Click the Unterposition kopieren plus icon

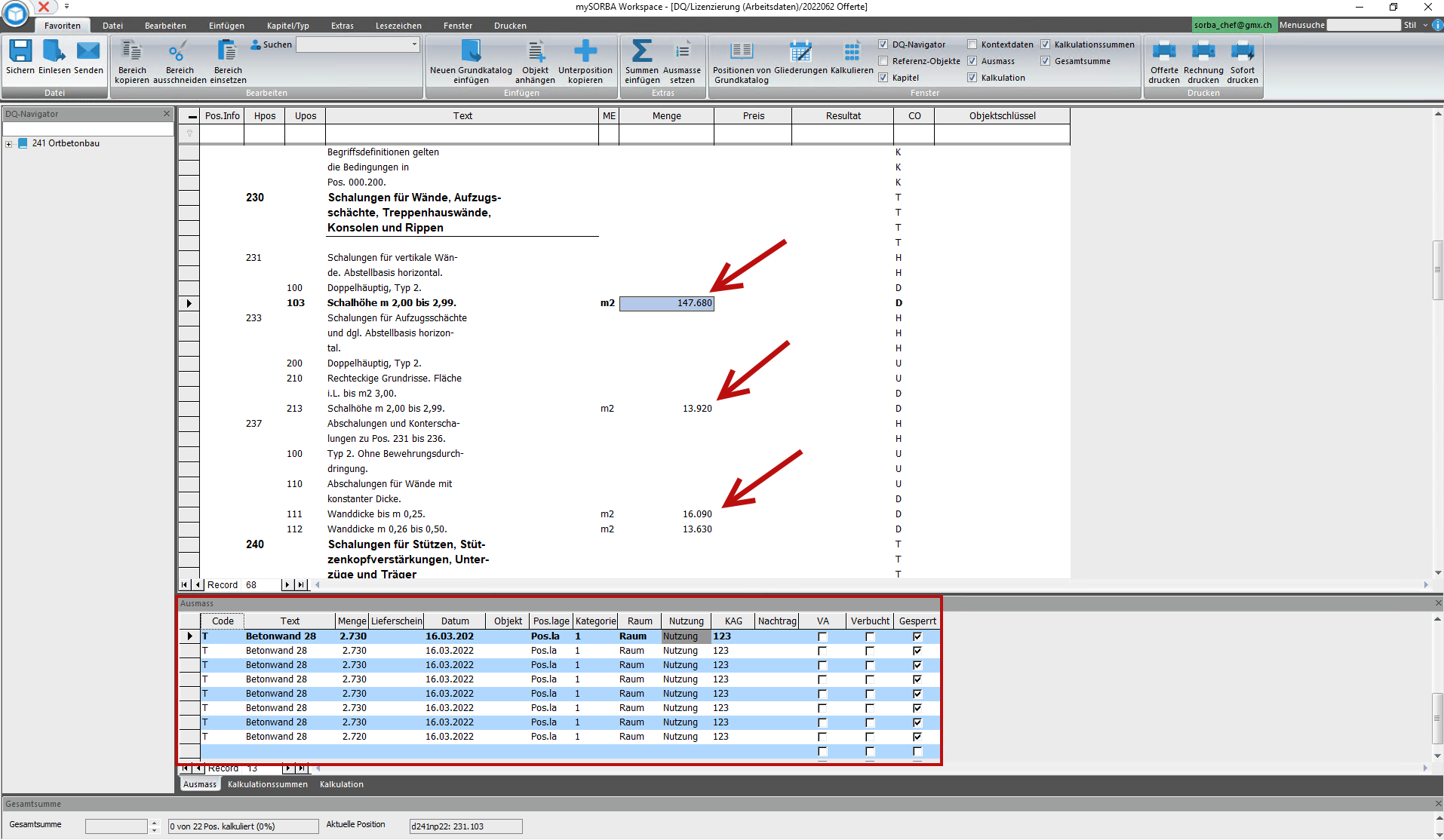585,51
